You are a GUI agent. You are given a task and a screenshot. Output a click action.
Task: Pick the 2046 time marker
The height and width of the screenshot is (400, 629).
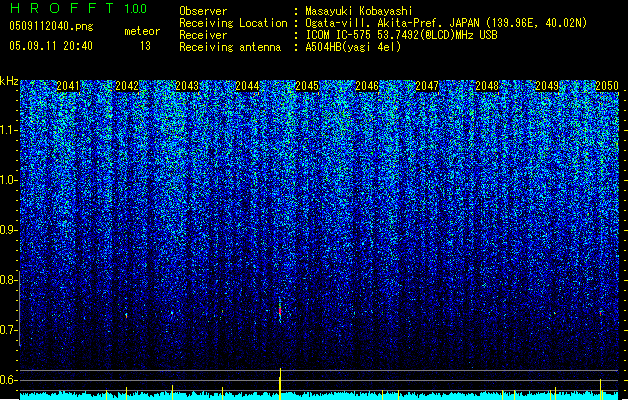click(367, 86)
